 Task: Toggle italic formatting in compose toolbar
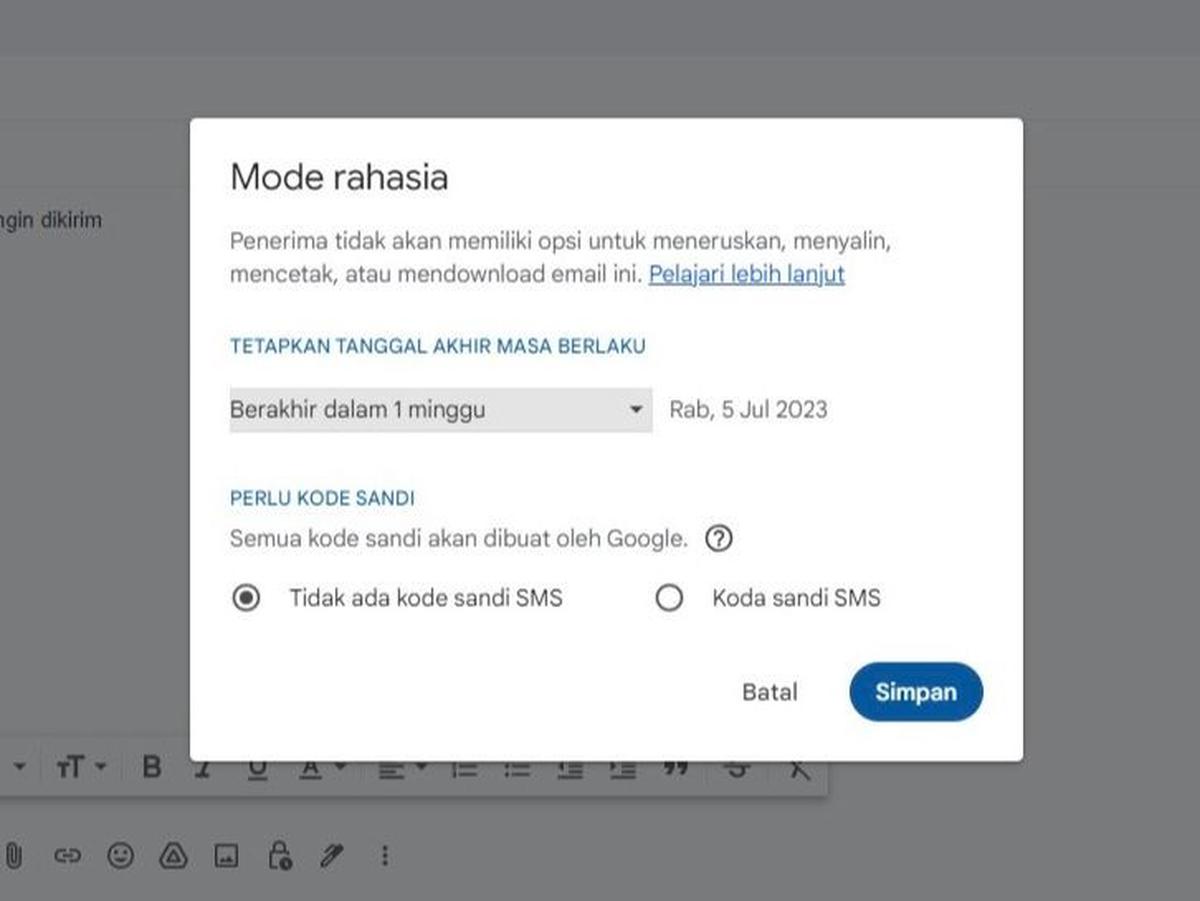tap(204, 768)
